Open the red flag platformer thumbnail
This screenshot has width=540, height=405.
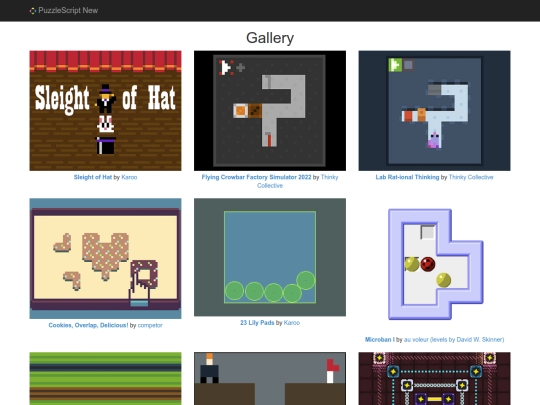pyautogui.click(x=270, y=378)
